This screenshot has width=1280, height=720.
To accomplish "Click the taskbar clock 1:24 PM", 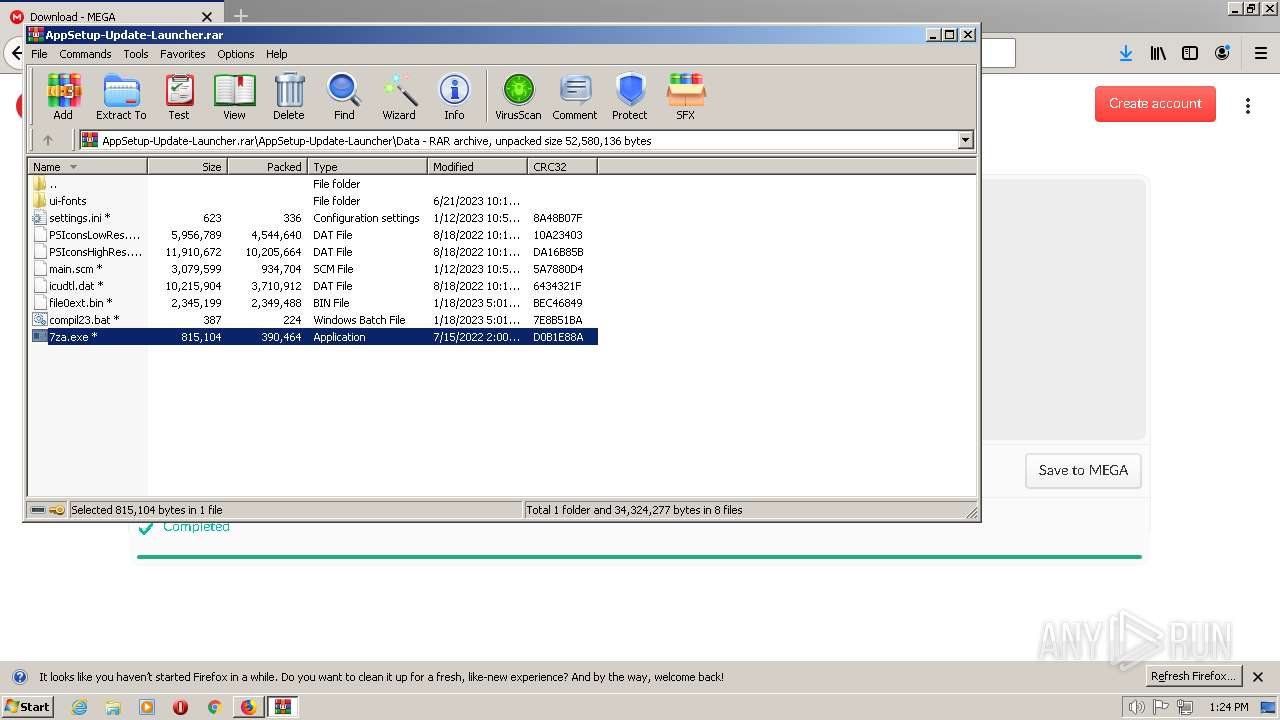I will [x=1228, y=707].
